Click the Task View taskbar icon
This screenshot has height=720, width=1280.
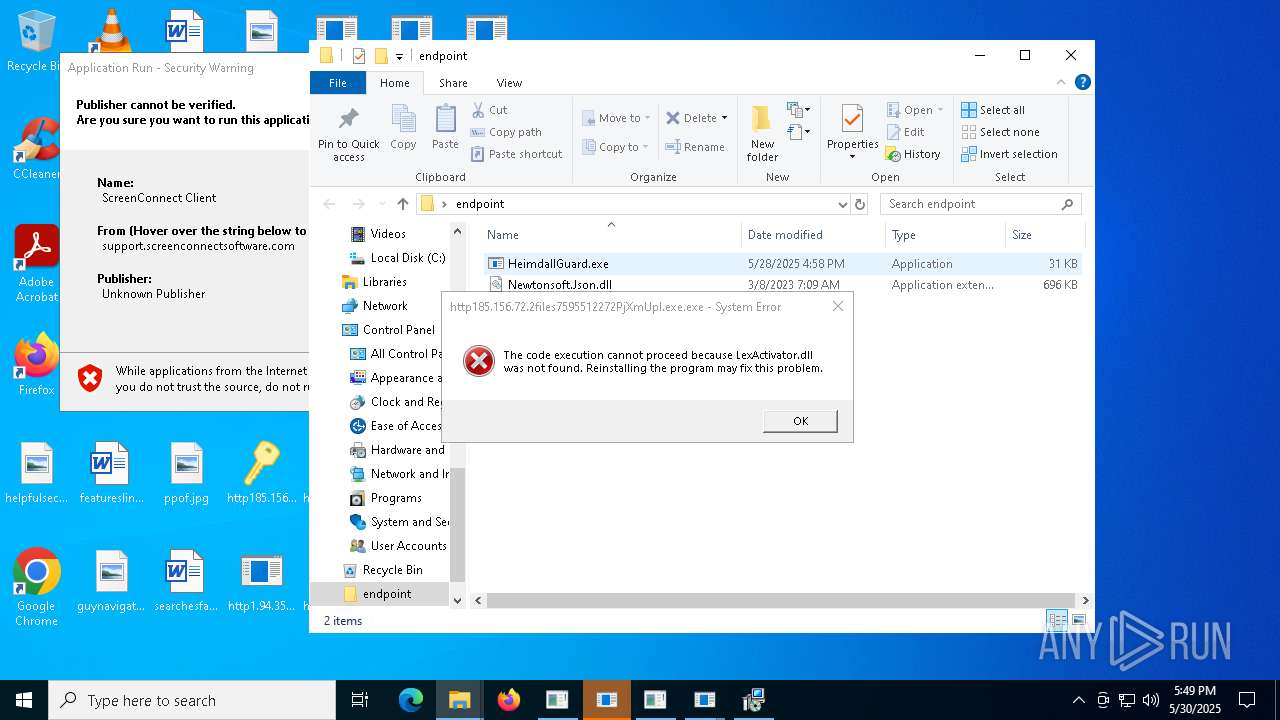[360, 700]
